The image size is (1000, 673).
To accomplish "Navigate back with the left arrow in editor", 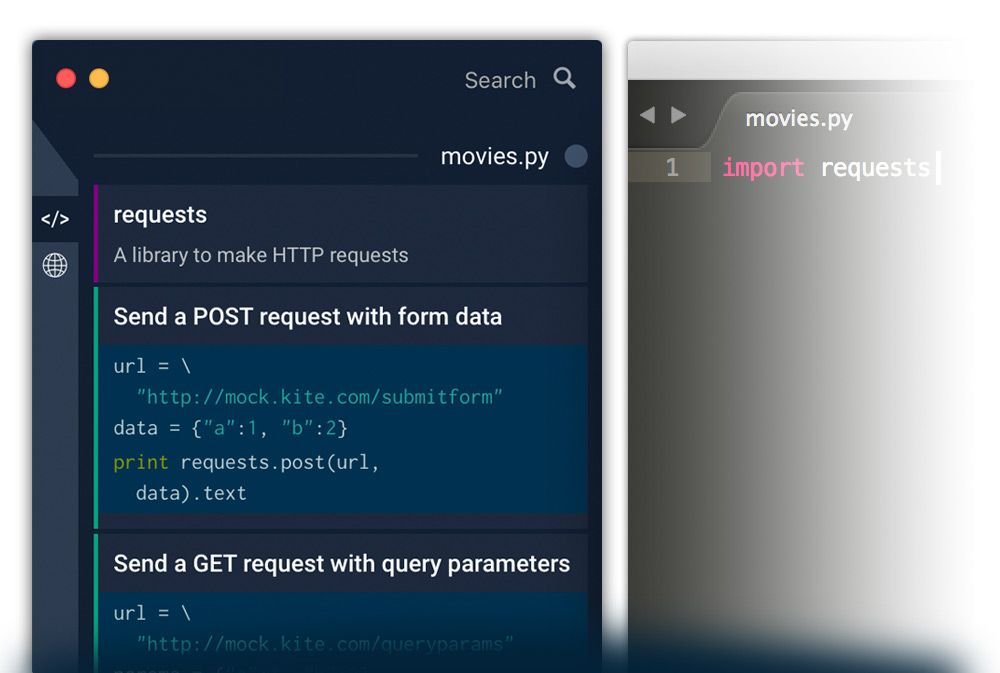I will point(647,116).
